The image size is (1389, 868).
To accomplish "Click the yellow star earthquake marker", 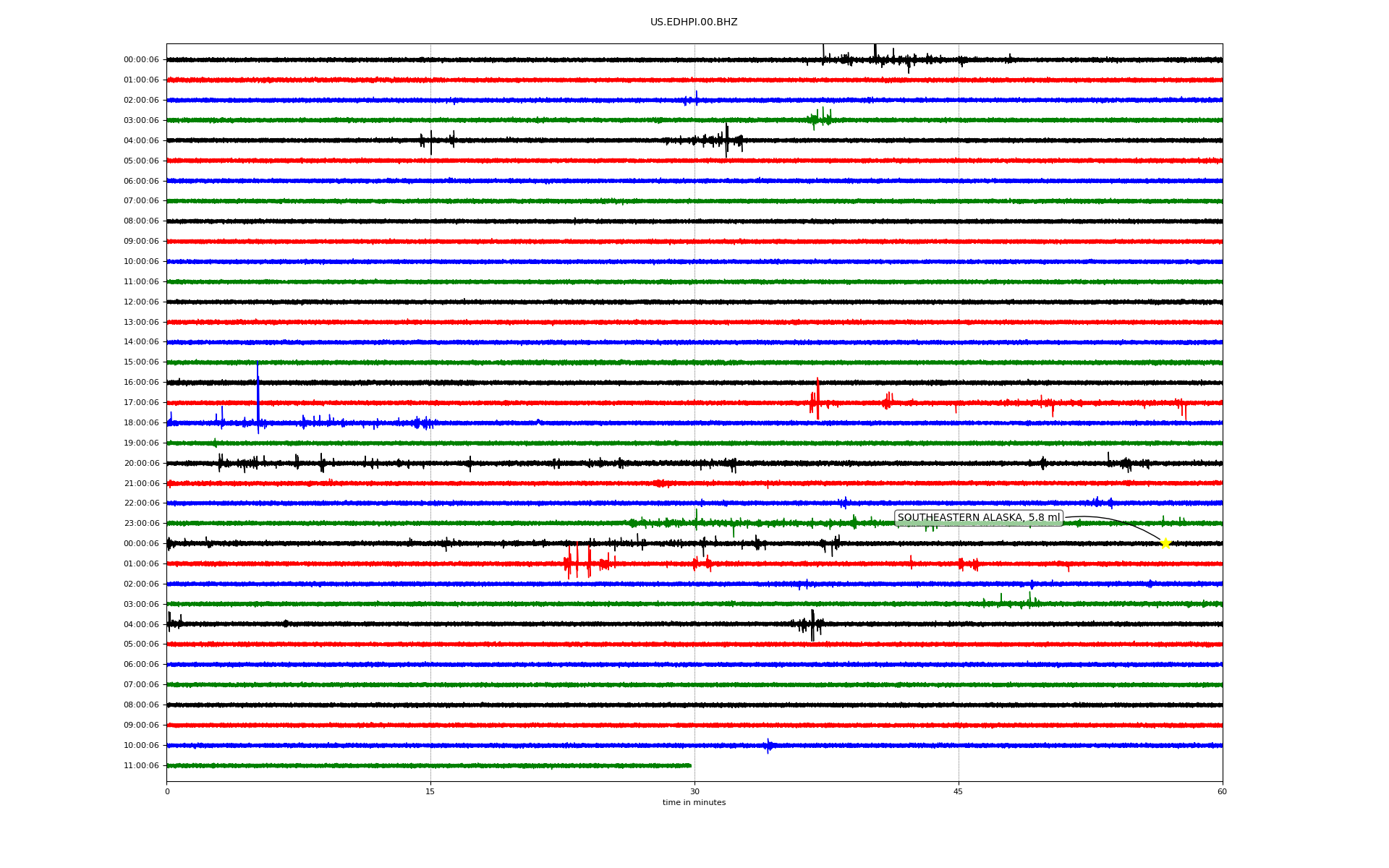I will pyautogui.click(x=1165, y=543).
